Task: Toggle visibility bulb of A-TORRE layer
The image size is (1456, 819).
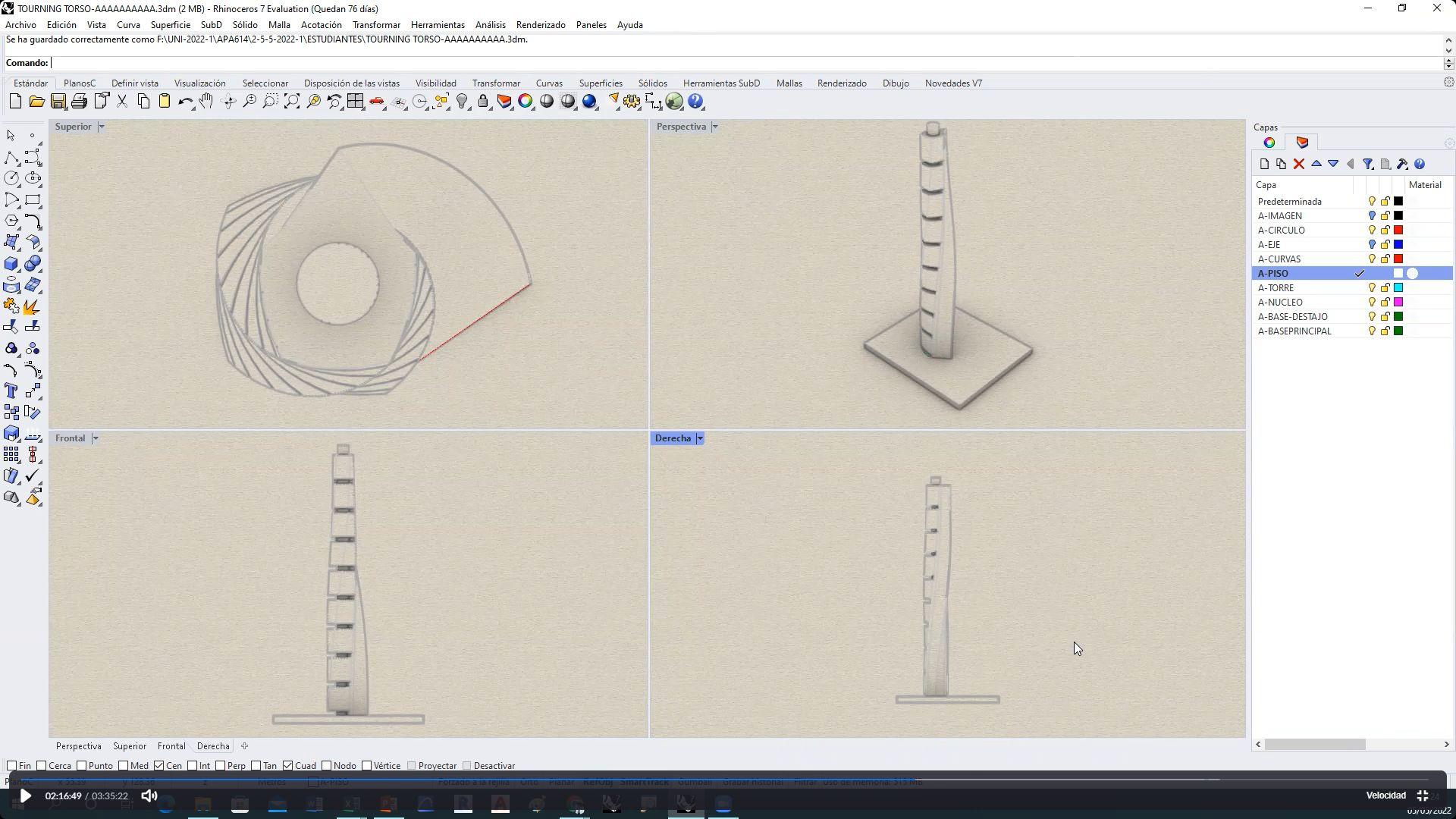Action: (x=1372, y=288)
